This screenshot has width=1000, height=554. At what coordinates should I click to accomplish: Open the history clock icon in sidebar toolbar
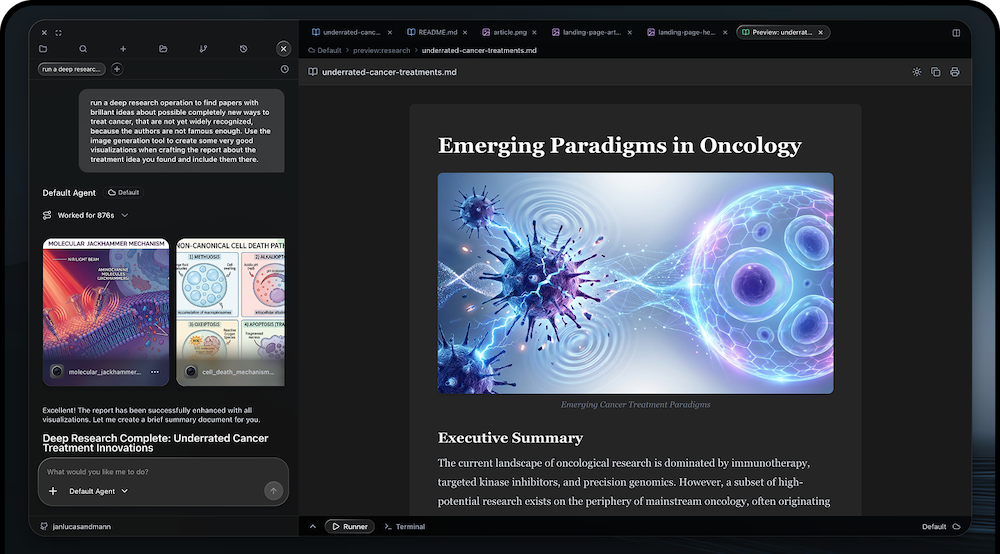click(244, 48)
